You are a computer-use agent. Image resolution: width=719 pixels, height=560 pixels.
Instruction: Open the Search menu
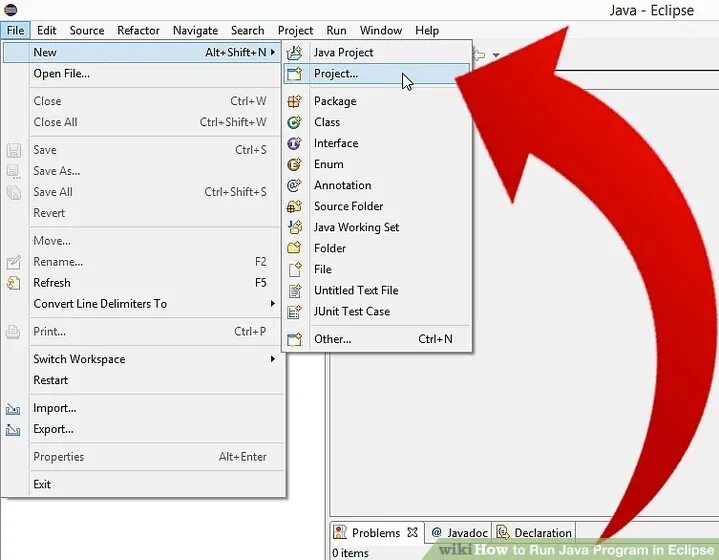[x=248, y=30]
